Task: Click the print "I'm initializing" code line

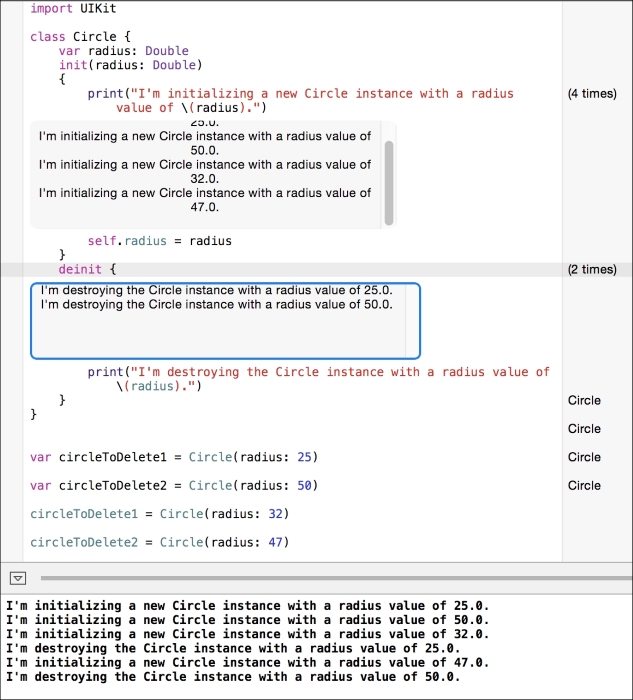Action: 300,101
